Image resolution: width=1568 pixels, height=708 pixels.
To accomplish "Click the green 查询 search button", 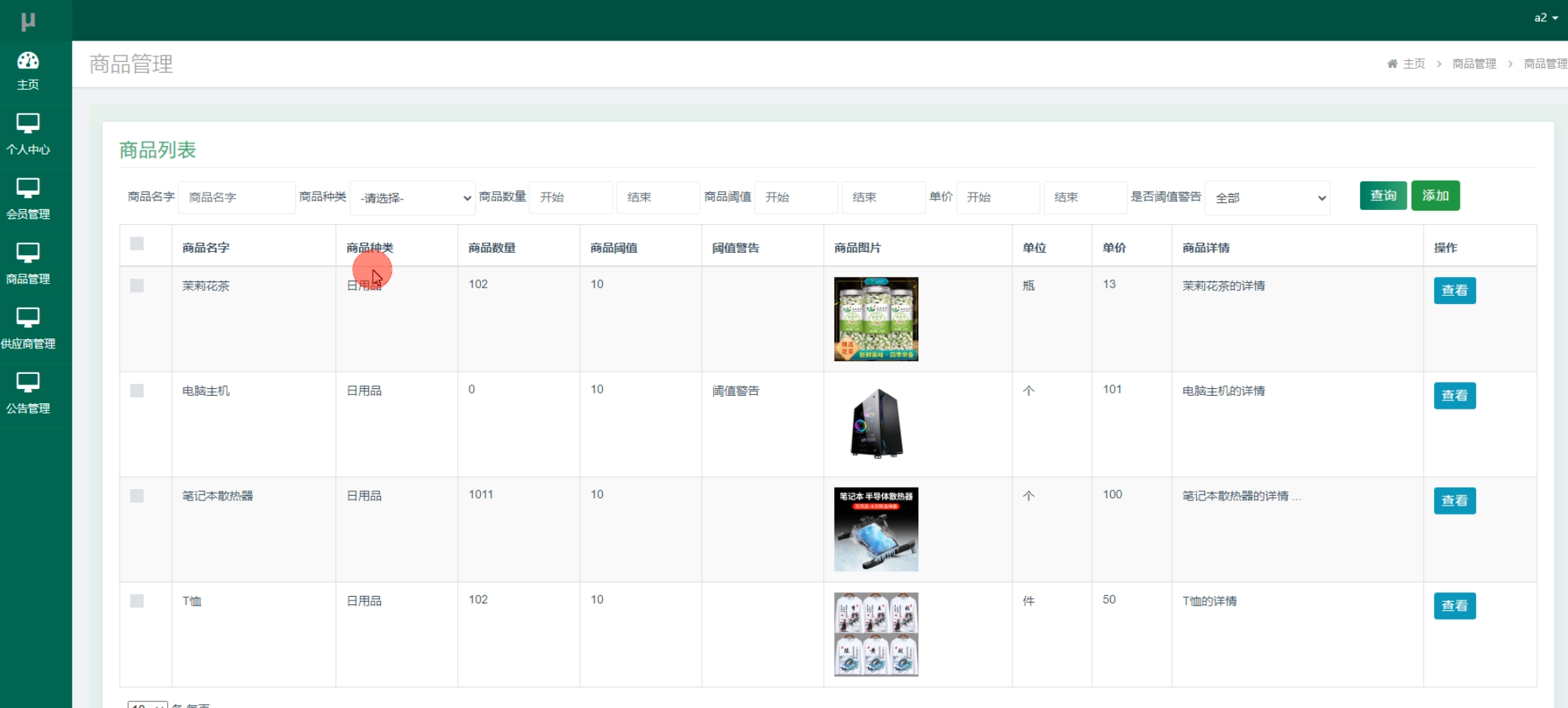I will tap(1383, 195).
